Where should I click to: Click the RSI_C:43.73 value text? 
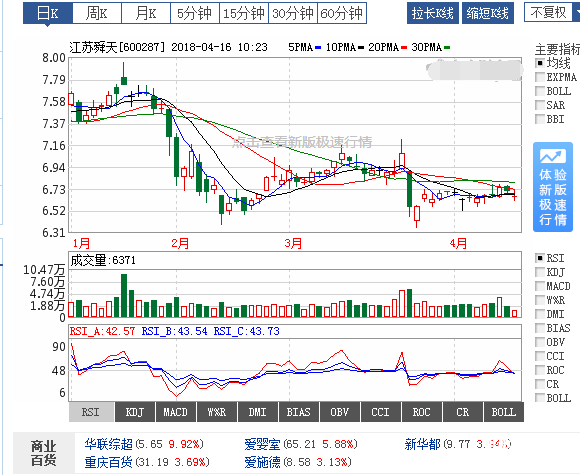point(247,331)
